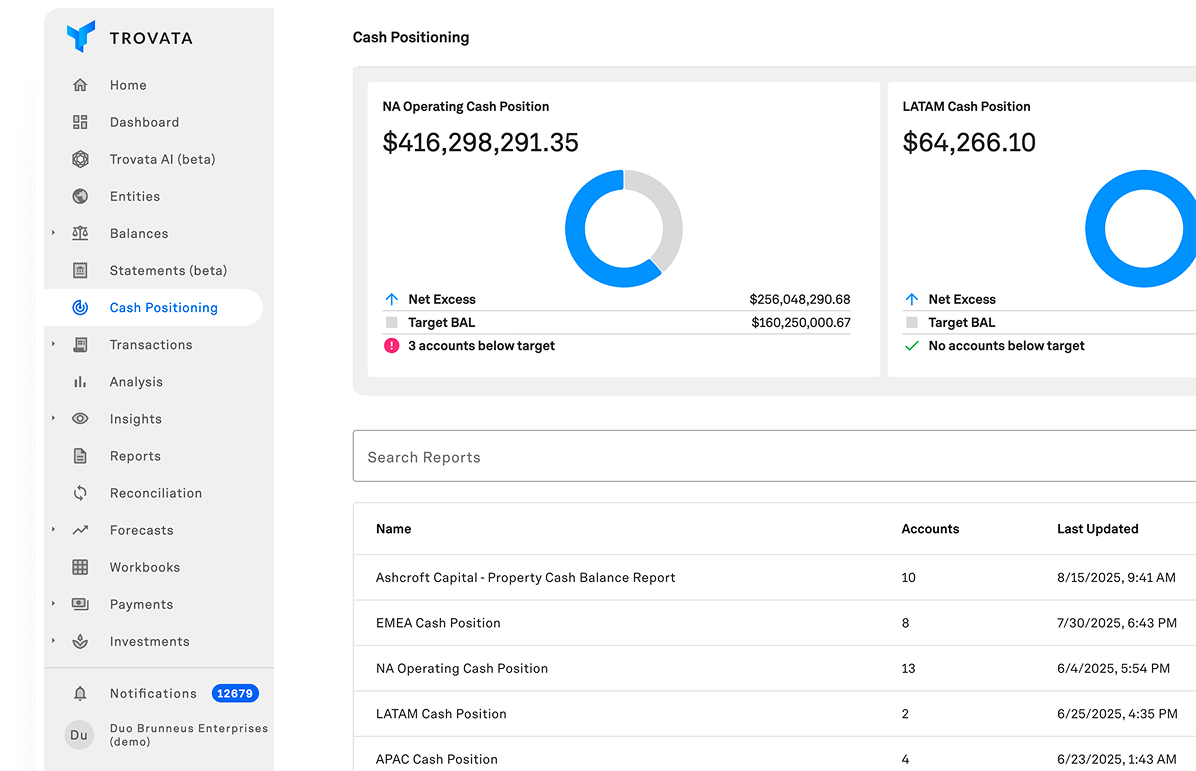Screen dimensions: 1196x771
Task: Open Dashboard via its grid icon
Action: click(x=80, y=123)
